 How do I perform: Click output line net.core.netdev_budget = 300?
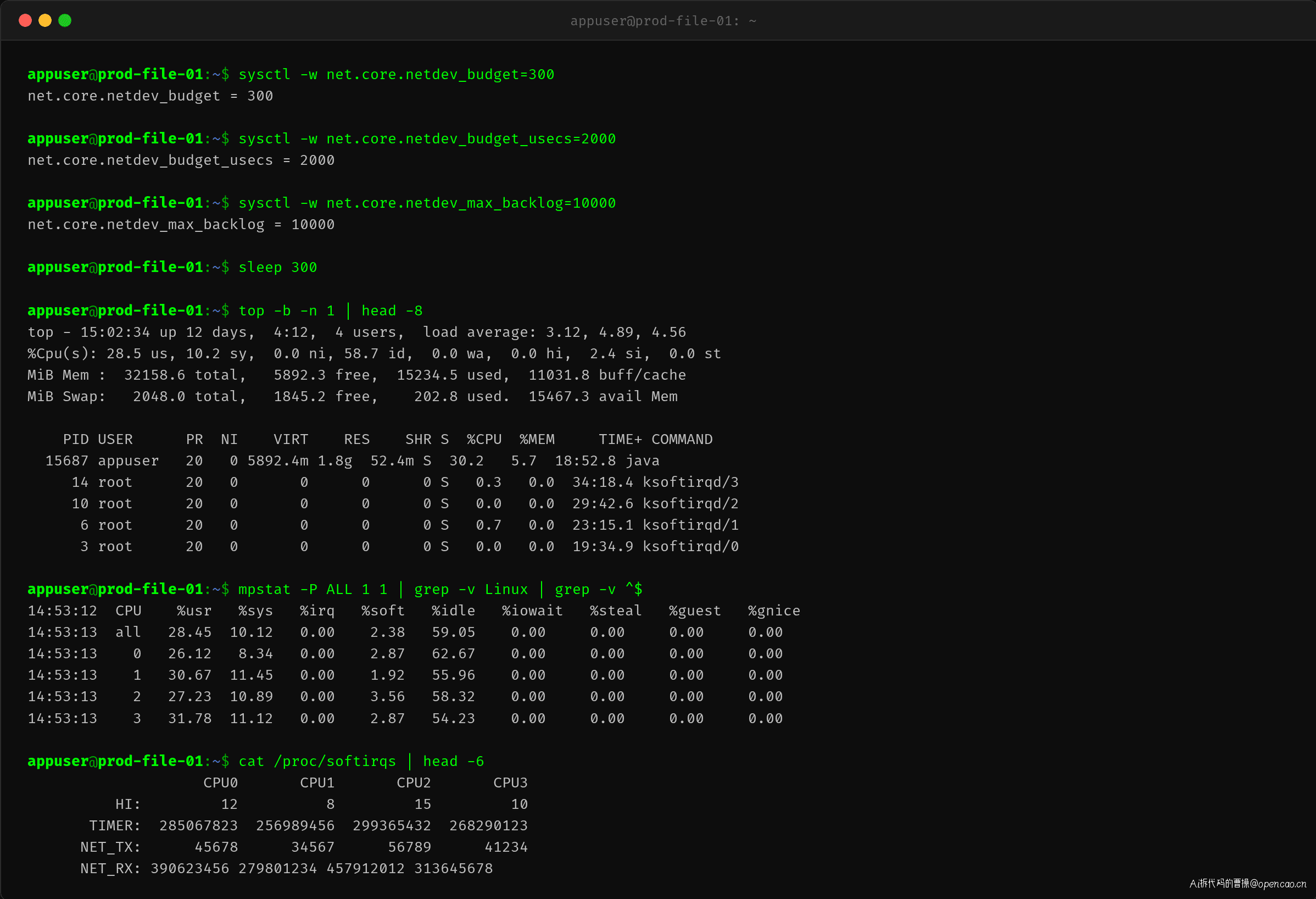(150, 96)
